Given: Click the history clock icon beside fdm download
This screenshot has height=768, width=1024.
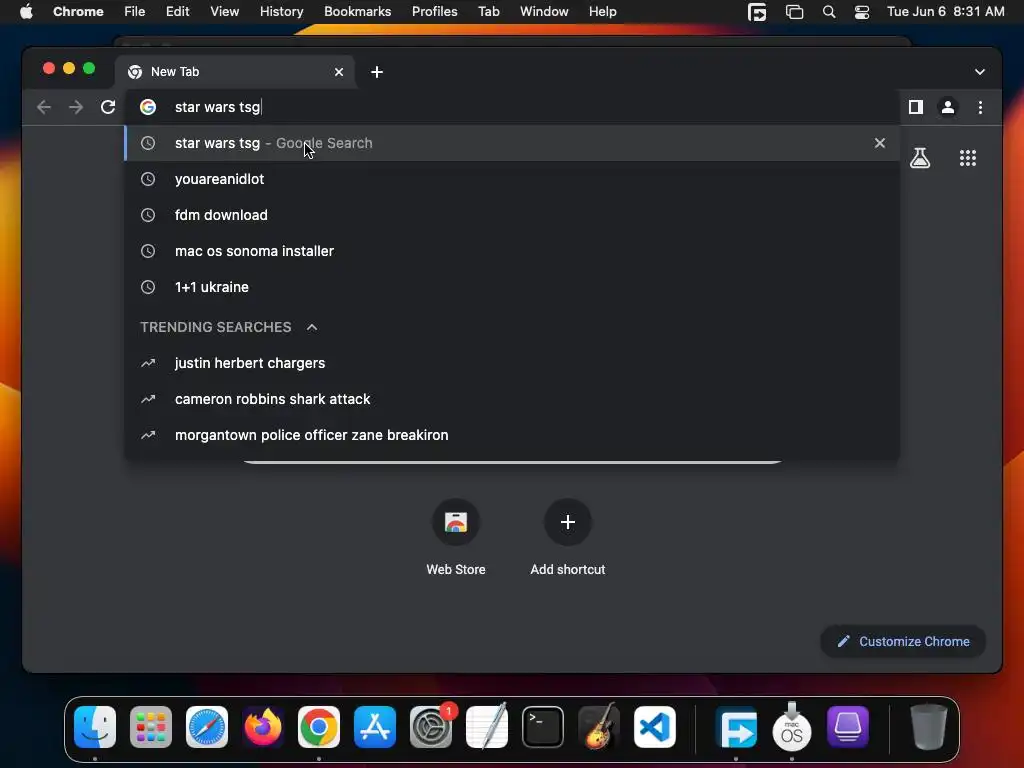Looking at the screenshot, I should coord(148,215).
